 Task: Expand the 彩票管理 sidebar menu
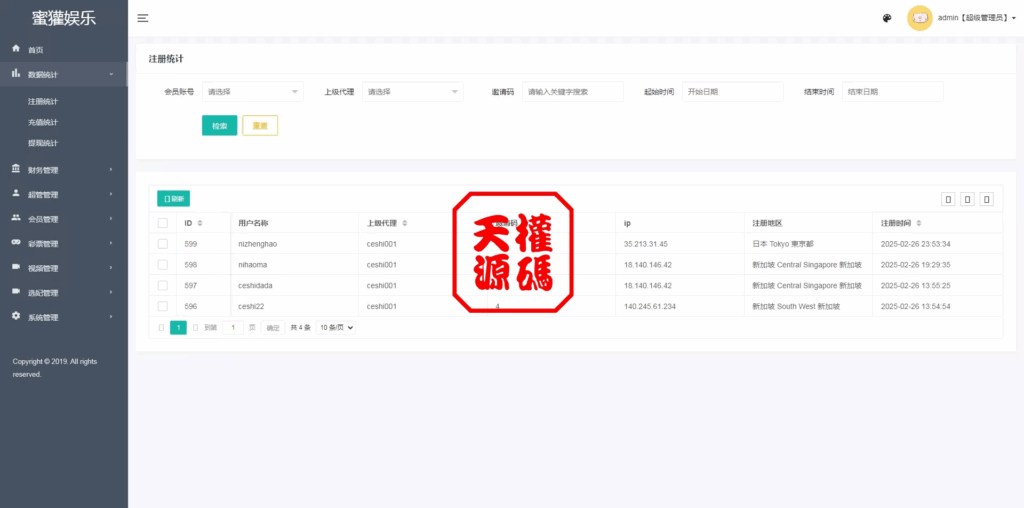pyautogui.click(x=64, y=244)
